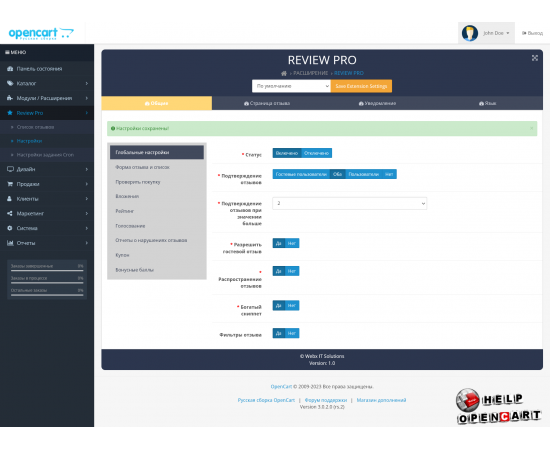Set Статус to Отключено
The height and width of the screenshot is (450, 550).
pos(316,153)
